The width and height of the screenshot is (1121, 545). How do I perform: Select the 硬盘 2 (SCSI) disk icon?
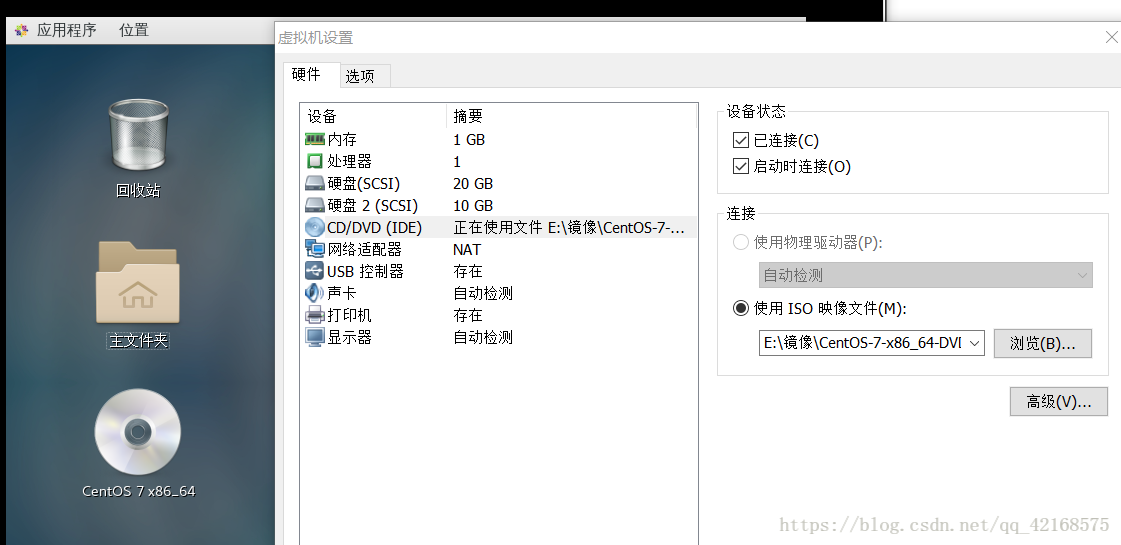pos(315,206)
